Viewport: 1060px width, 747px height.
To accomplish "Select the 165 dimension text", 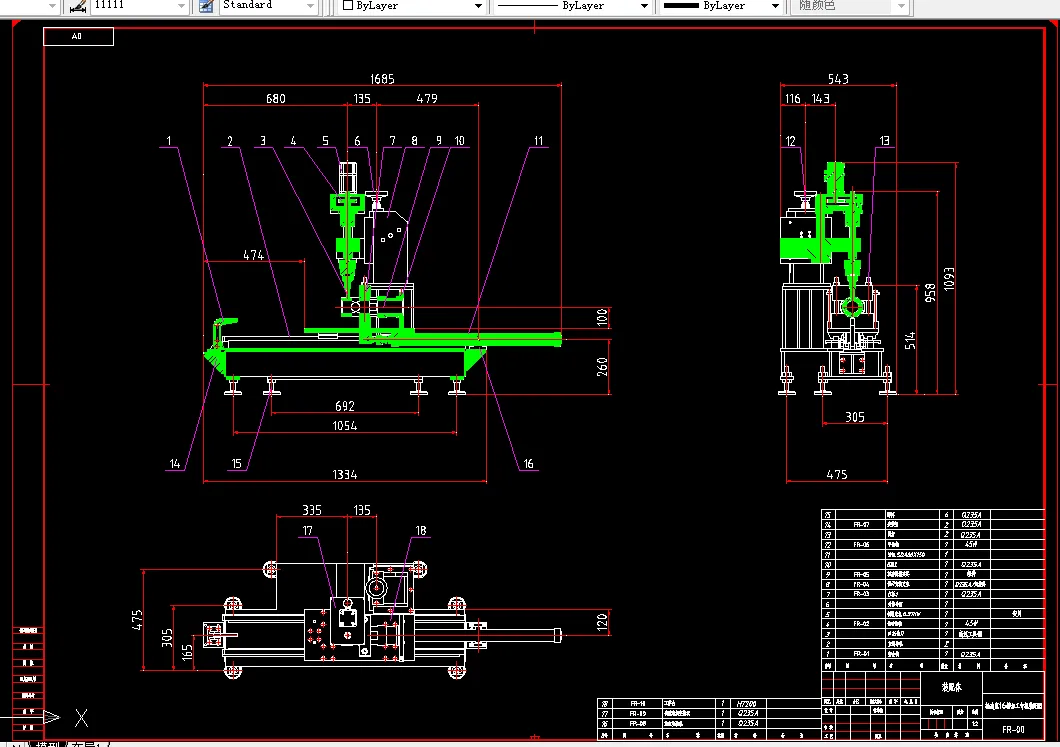I will coord(187,652).
